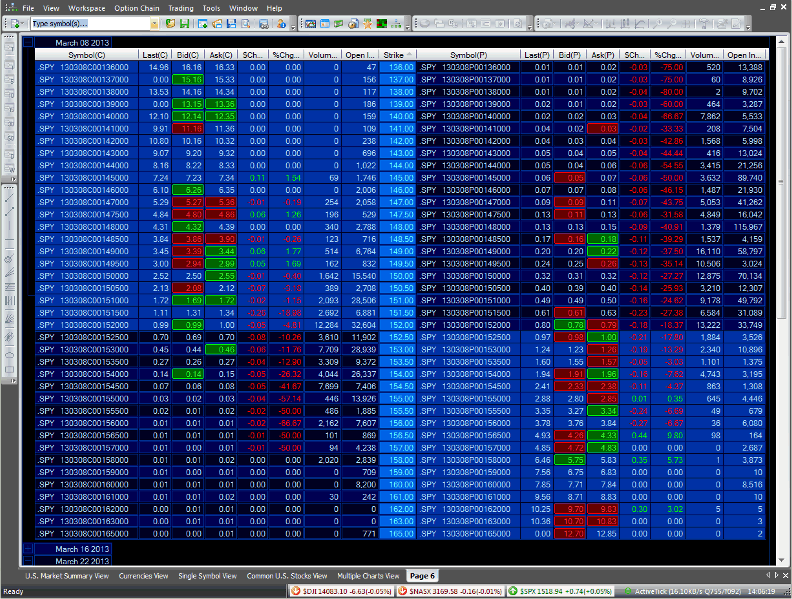Click the $DJI index status bar entry
This screenshot has width=792, height=599.
pyautogui.click(x=341, y=591)
